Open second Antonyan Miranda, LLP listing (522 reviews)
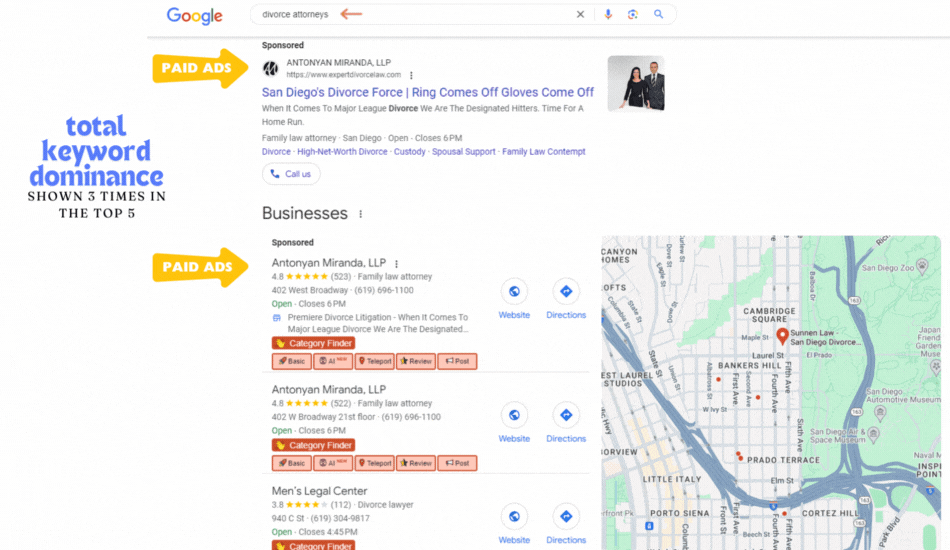This screenshot has width=950, height=550. click(x=328, y=389)
